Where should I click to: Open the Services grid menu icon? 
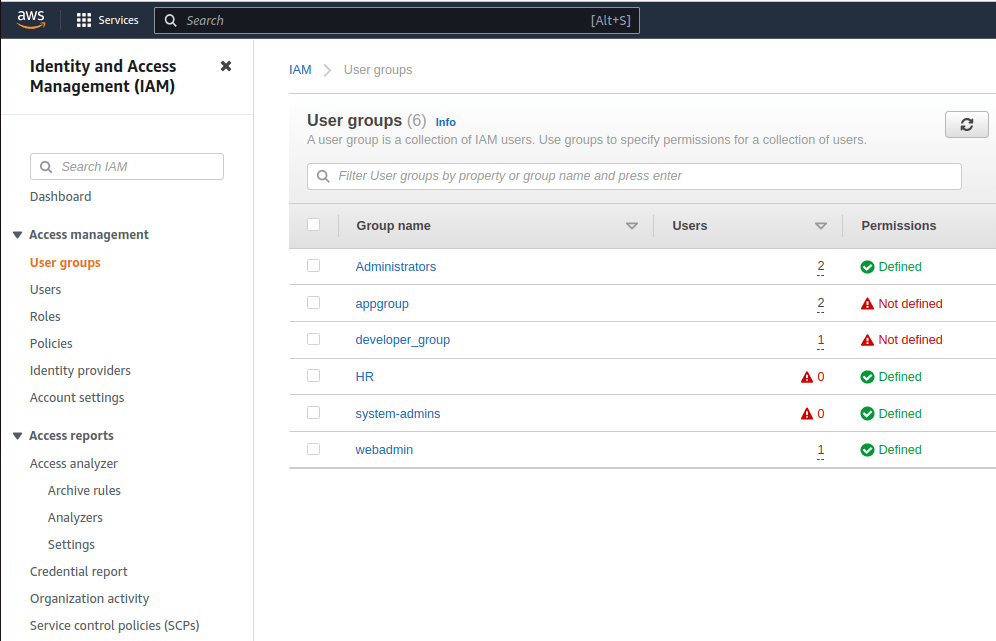click(84, 20)
